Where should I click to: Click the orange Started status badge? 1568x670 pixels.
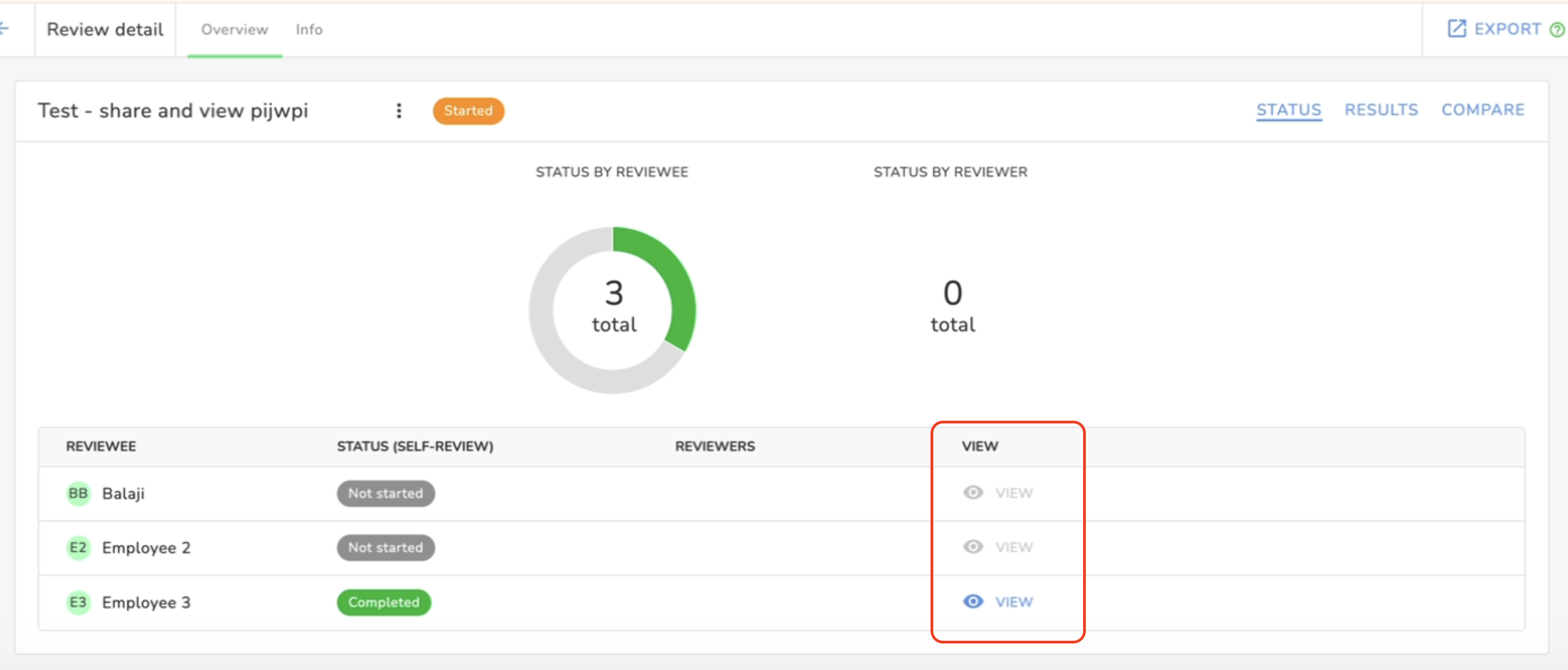pos(468,111)
